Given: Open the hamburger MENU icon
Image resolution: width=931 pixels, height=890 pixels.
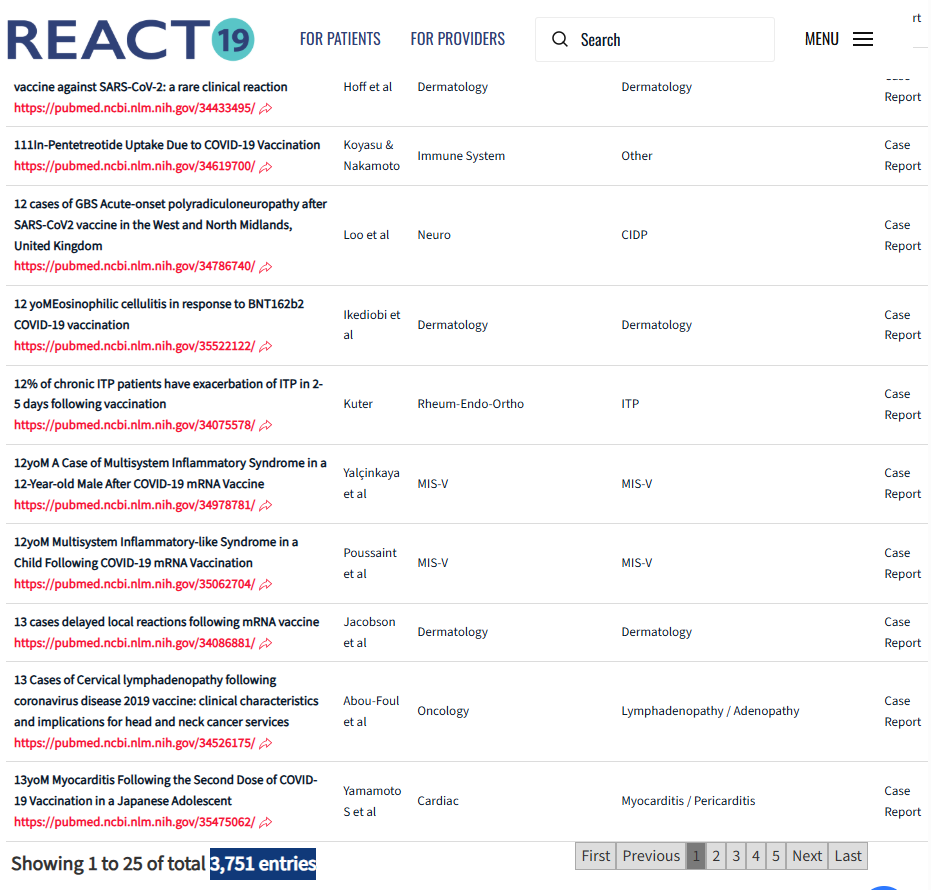Looking at the screenshot, I should 862,40.
